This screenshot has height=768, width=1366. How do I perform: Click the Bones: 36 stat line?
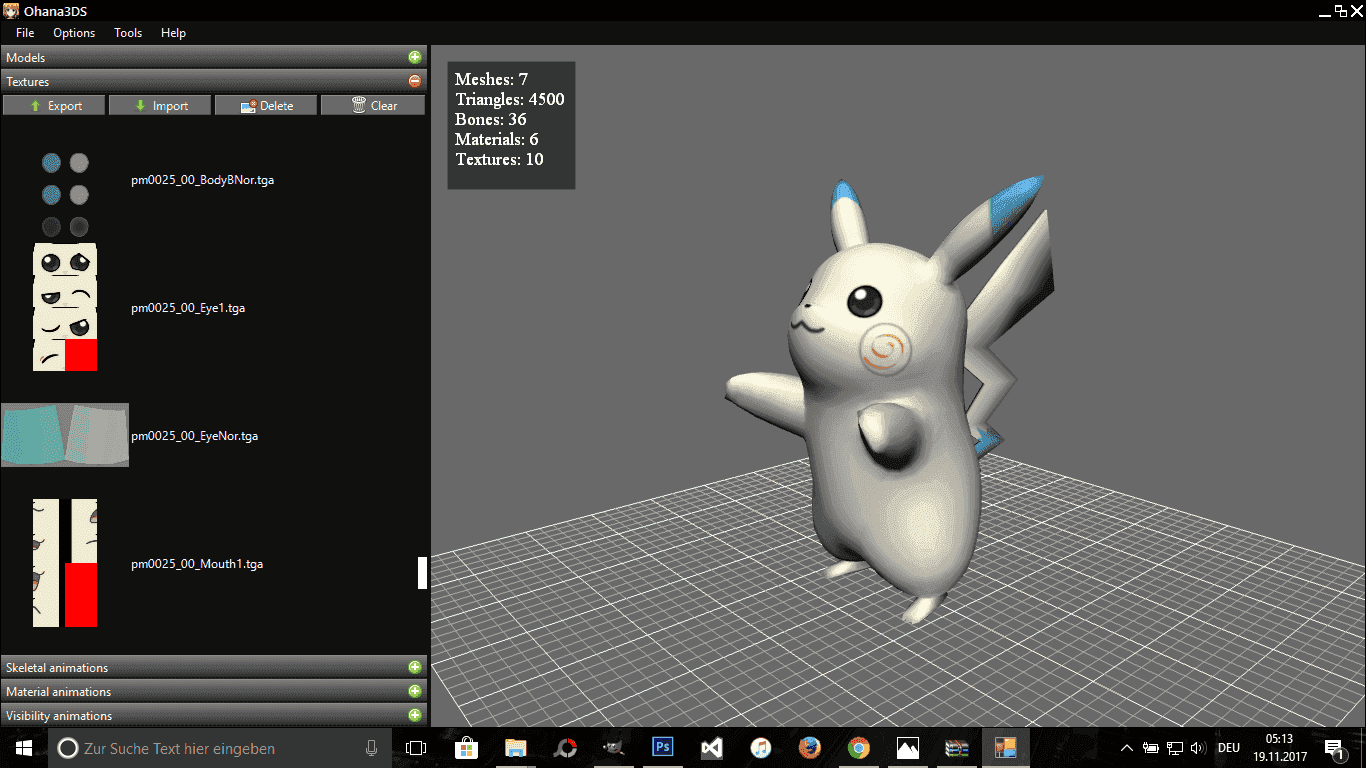point(491,119)
